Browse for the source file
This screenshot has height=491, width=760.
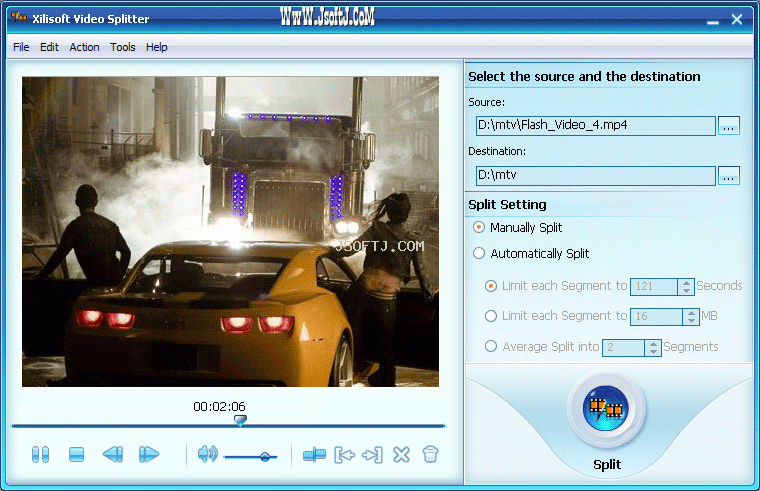click(x=728, y=126)
